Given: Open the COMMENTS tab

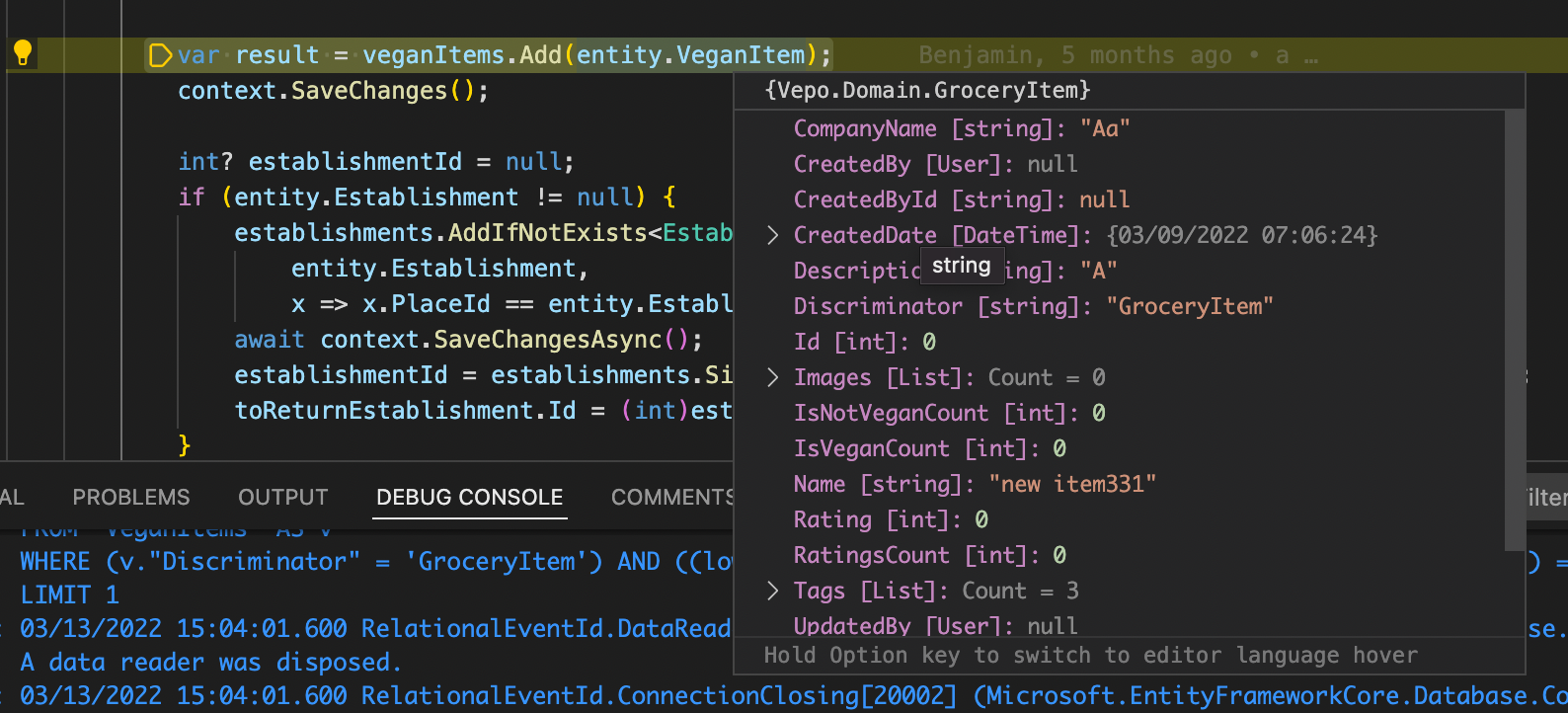Looking at the screenshot, I should coord(672,497).
